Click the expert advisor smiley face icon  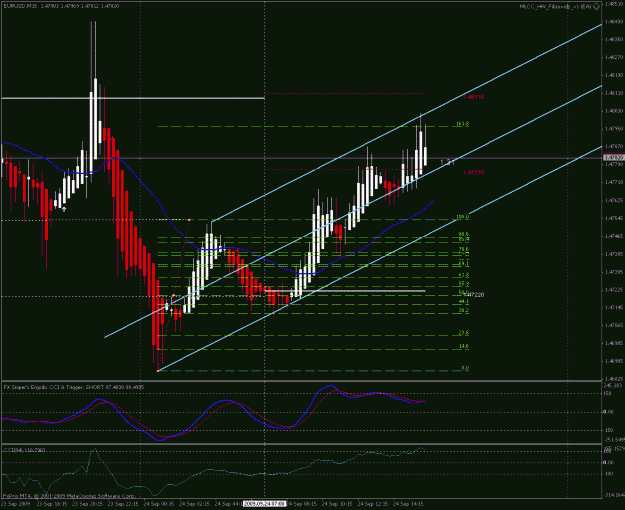(x=596, y=6)
